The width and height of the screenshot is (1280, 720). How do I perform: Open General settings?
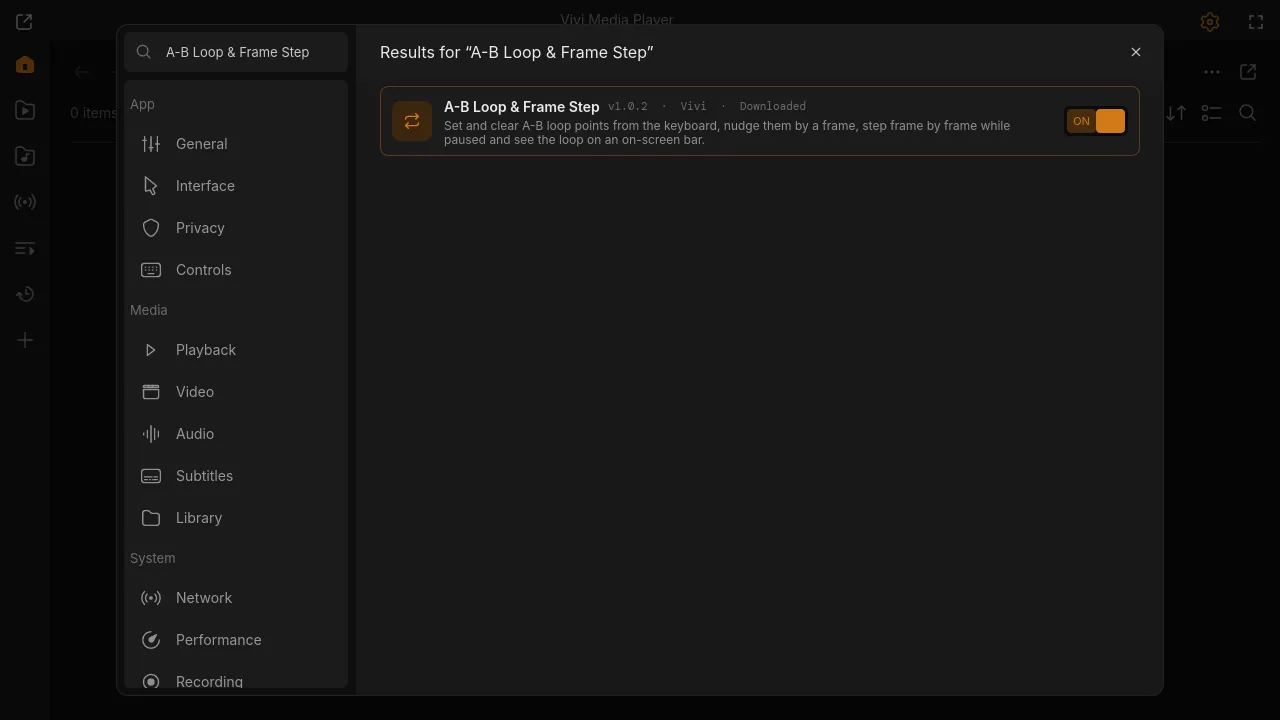(236, 144)
